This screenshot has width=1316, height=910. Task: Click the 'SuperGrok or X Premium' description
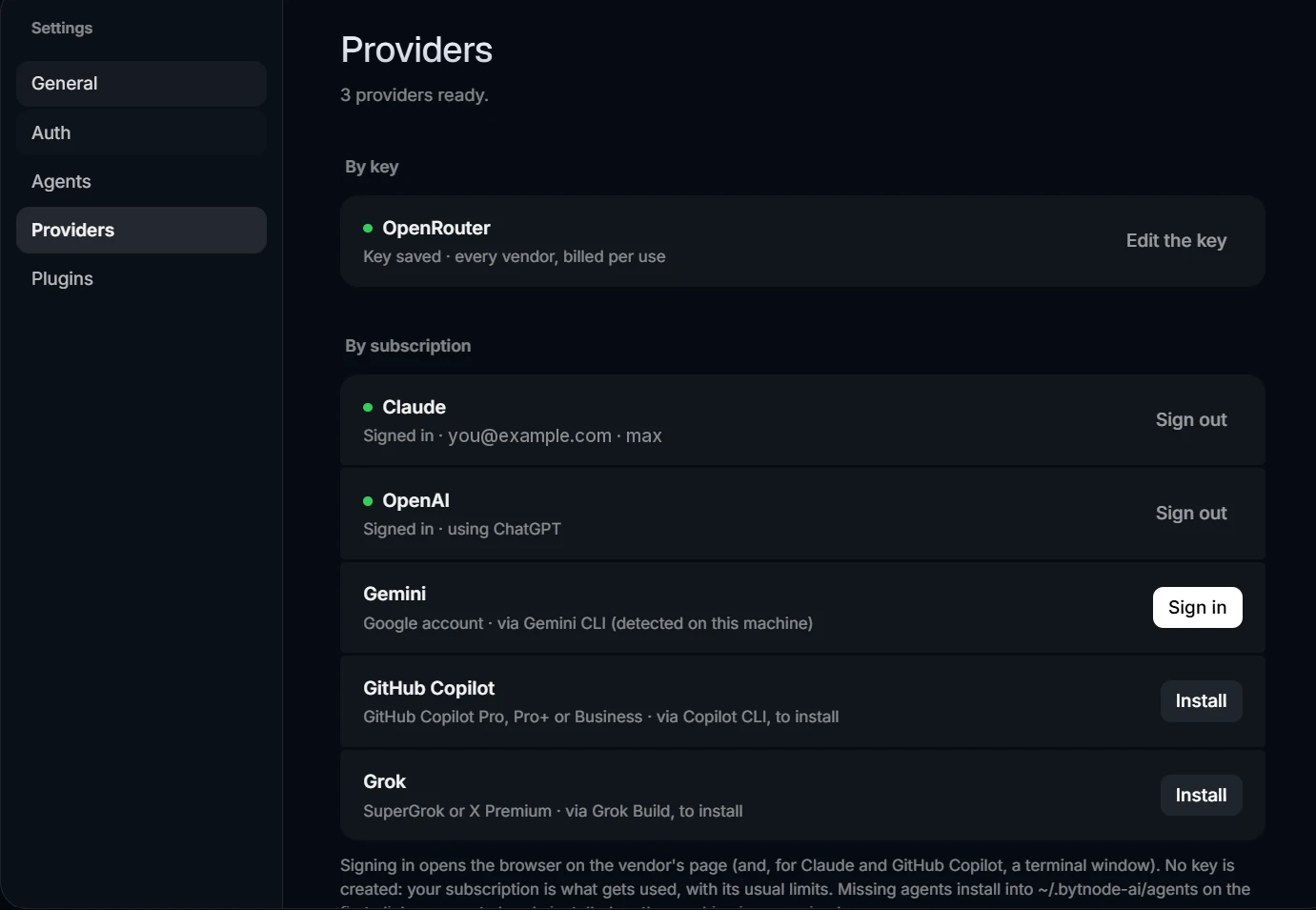tap(553, 811)
